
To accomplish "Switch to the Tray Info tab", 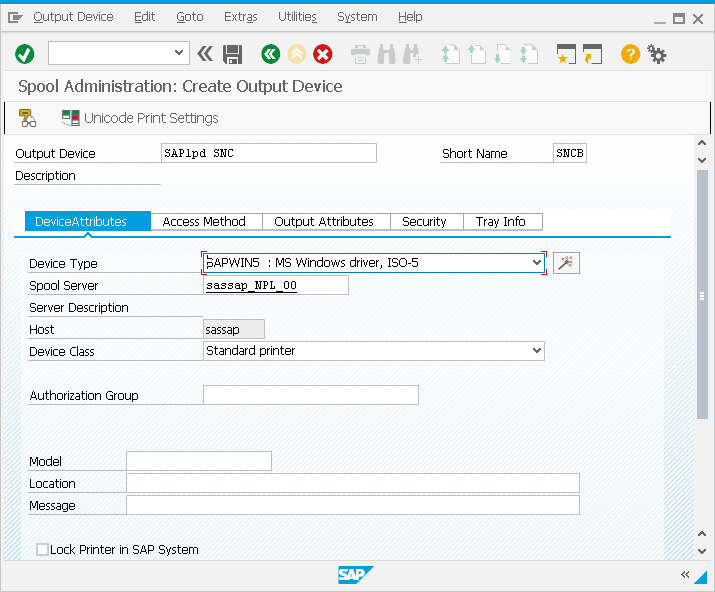I will [x=503, y=221].
